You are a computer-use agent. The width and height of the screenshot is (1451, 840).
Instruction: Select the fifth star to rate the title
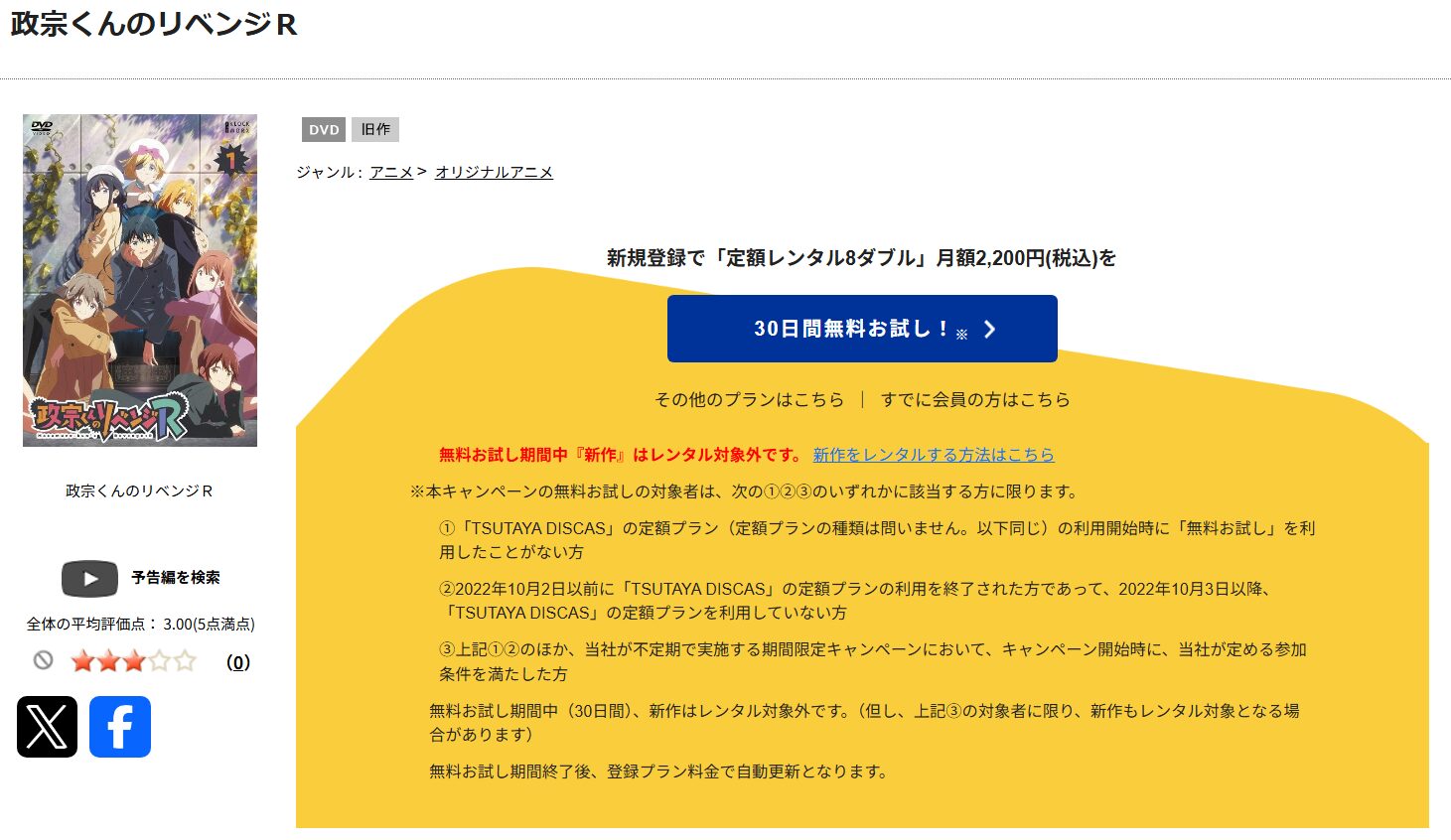183,659
